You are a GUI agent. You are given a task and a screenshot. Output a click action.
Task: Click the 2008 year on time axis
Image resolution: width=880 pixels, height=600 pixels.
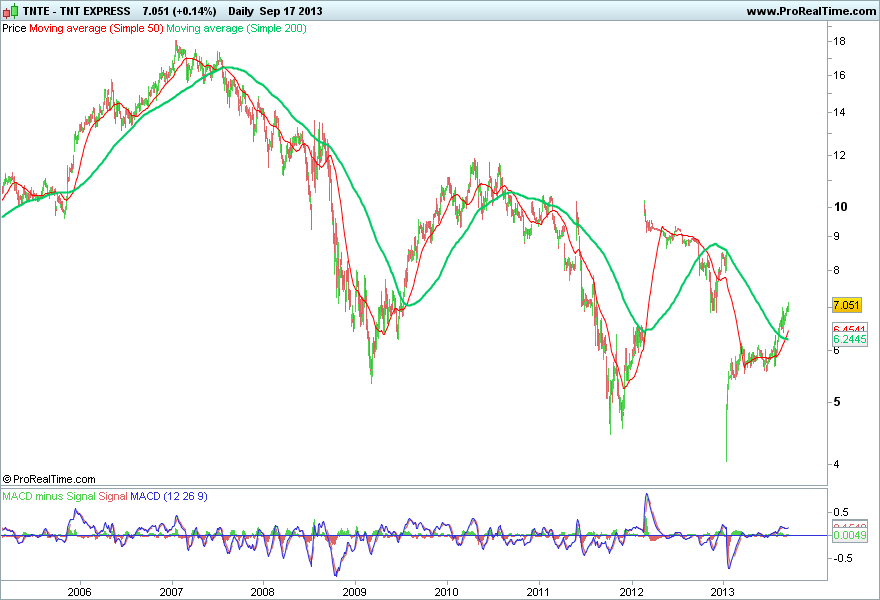coord(263,592)
